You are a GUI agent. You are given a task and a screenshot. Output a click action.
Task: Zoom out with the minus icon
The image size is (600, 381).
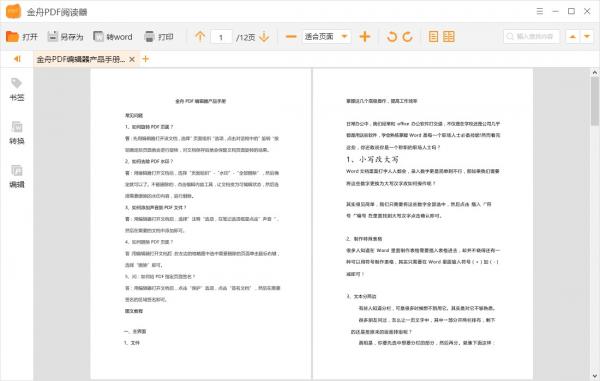[291, 37]
